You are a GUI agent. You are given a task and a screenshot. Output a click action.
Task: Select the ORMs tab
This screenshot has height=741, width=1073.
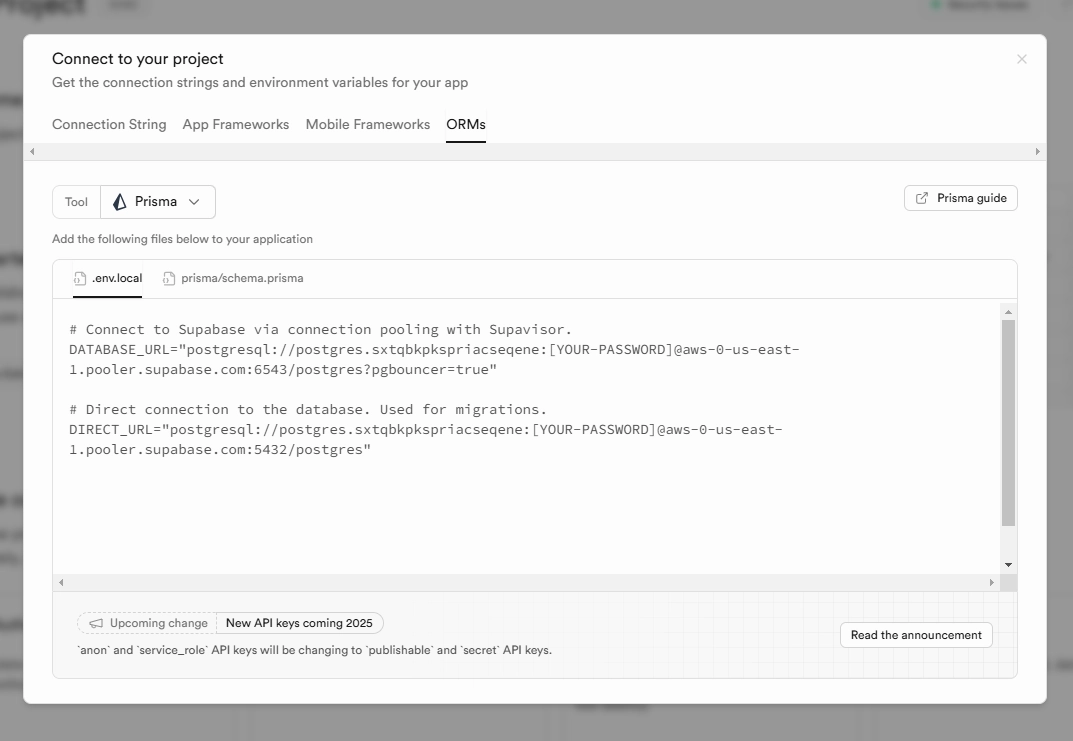(466, 125)
